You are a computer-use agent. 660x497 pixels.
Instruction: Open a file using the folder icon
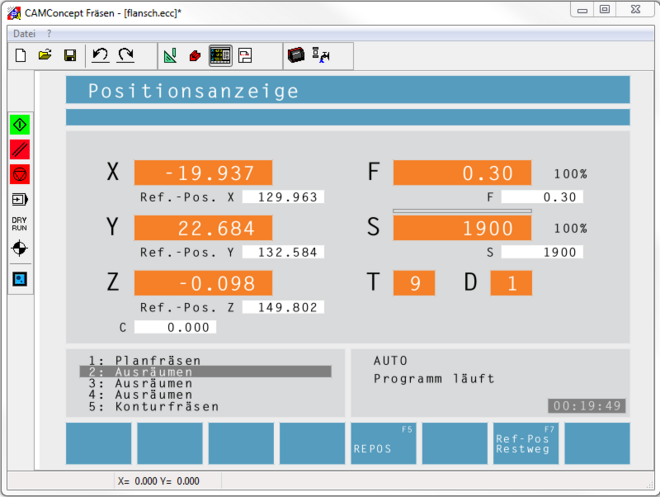45,55
